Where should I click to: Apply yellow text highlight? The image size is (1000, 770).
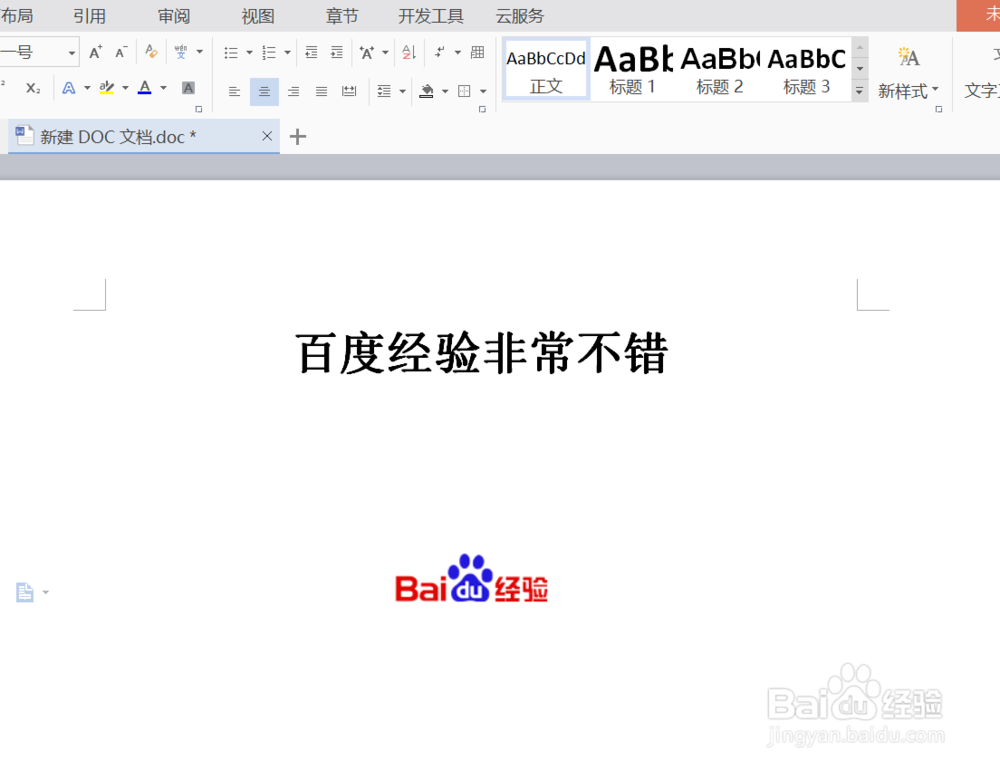[x=107, y=88]
